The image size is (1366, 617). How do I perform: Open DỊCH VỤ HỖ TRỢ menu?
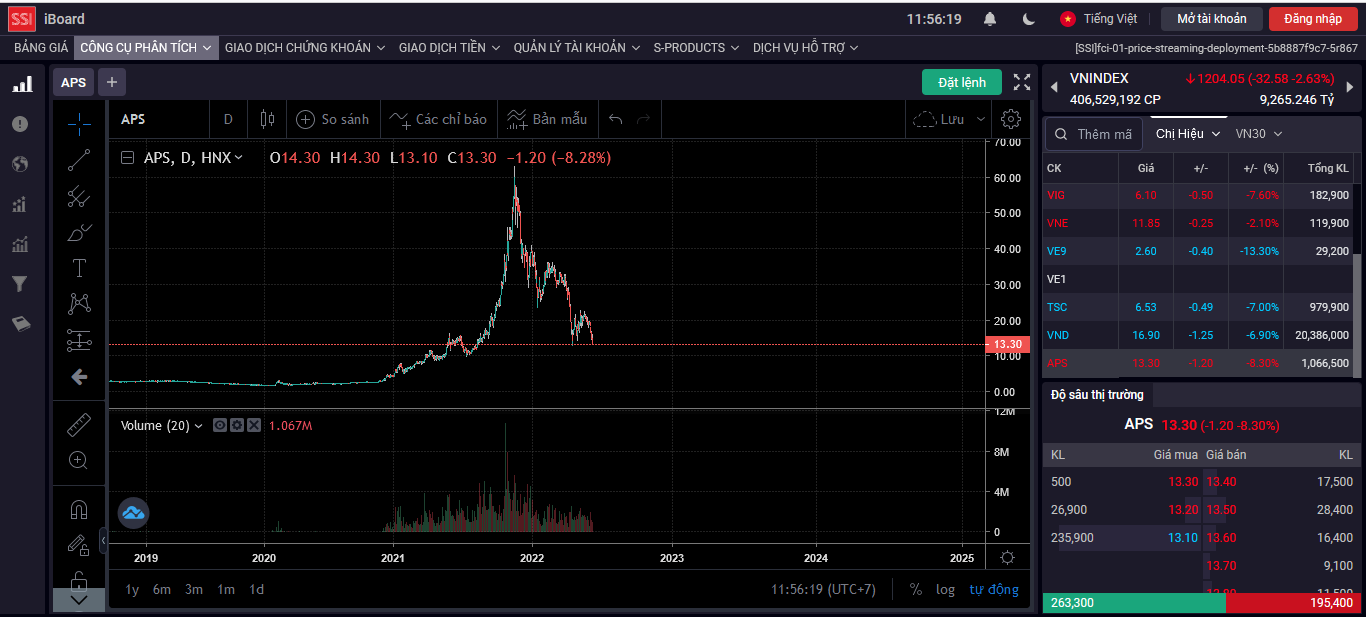(806, 47)
